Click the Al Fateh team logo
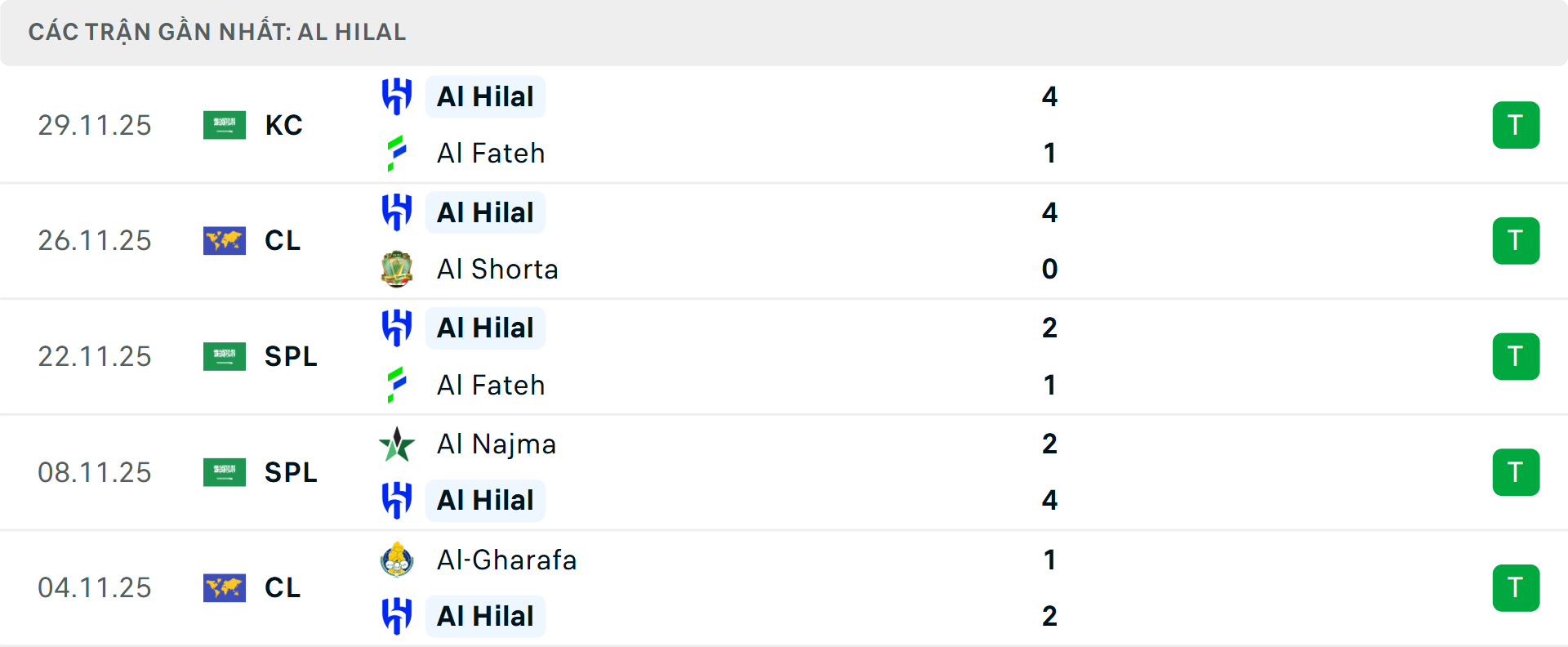The width and height of the screenshot is (1568, 647). coord(398,153)
